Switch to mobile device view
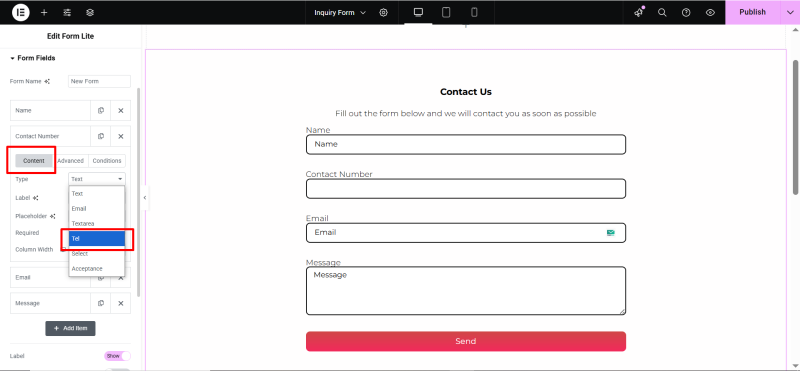The width and height of the screenshot is (800, 371). 474,12
